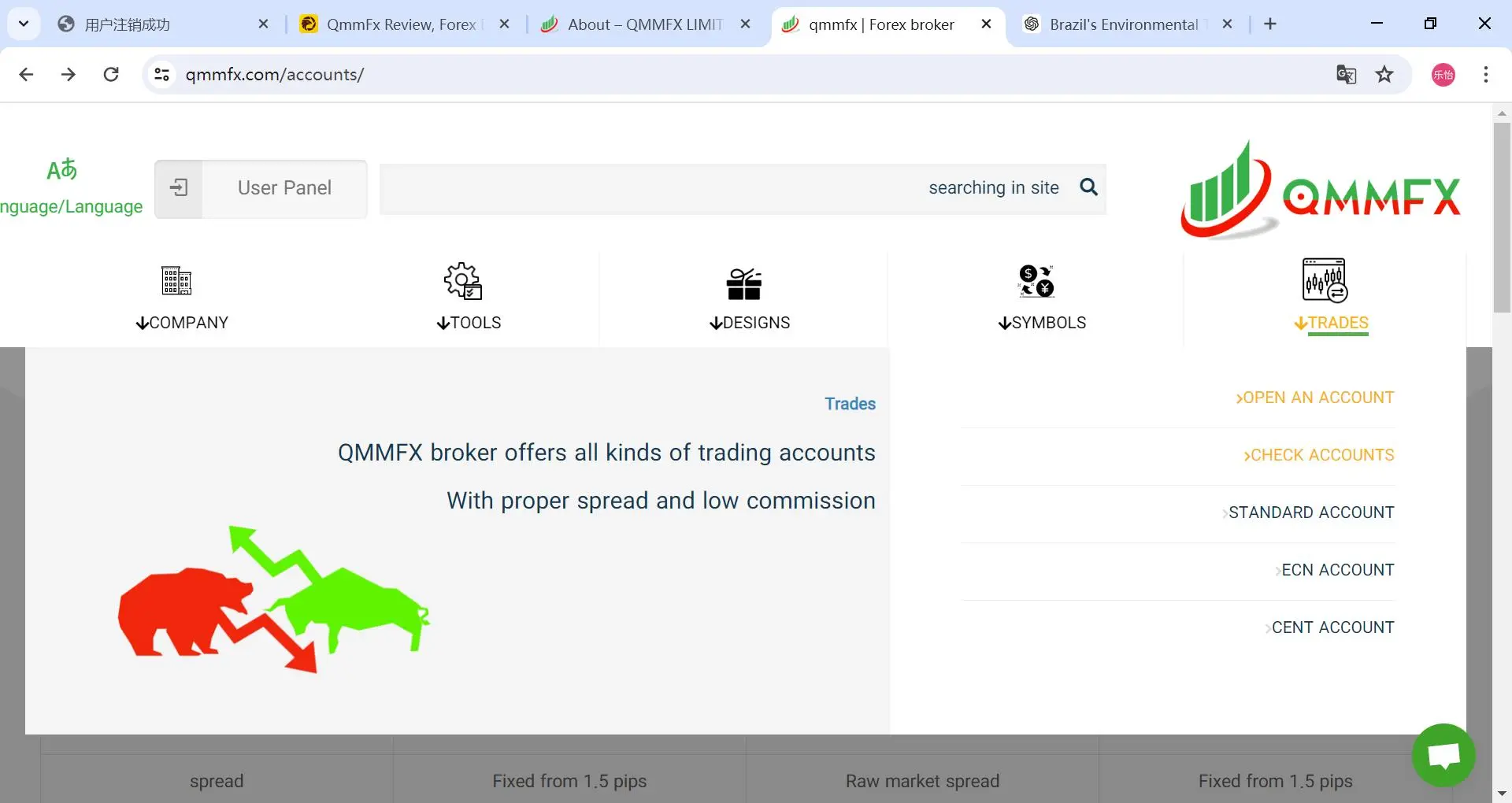1512x803 pixels.
Task: Open the COMPANY building icon
Action: pyautogui.click(x=176, y=280)
